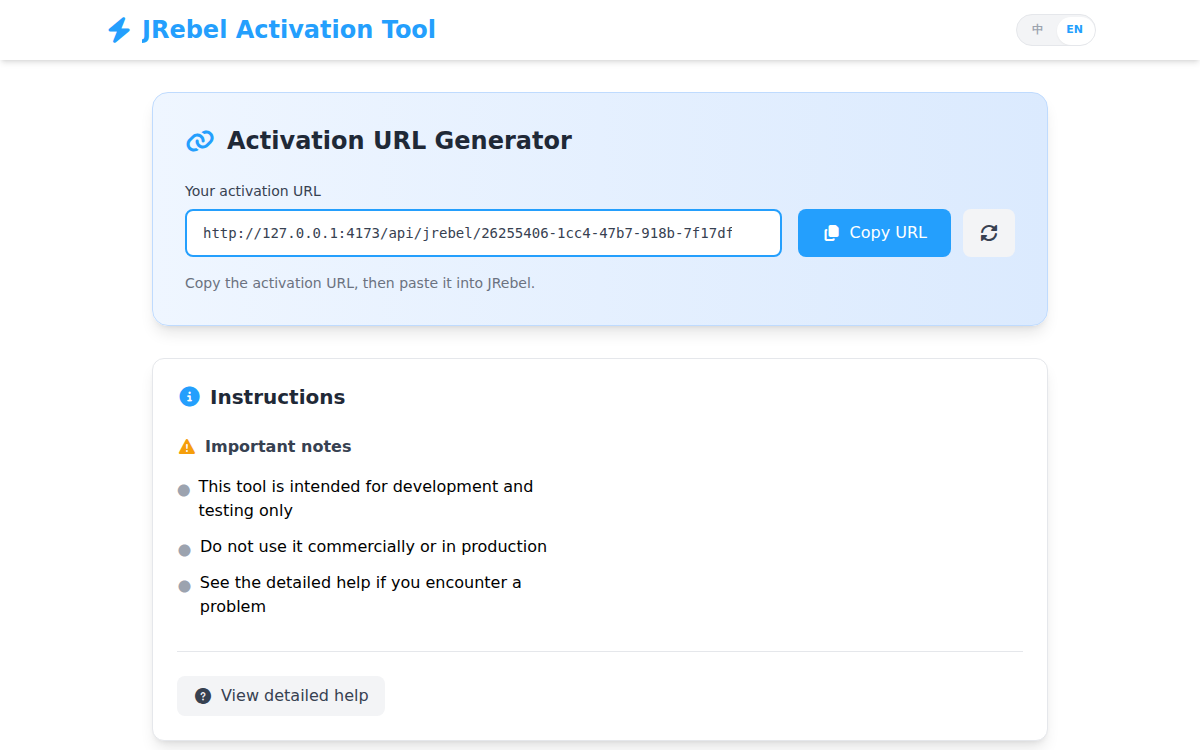Click the "Activation URL Generator" heading
This screenshot has width=1200, height=750.
point(399,141)
